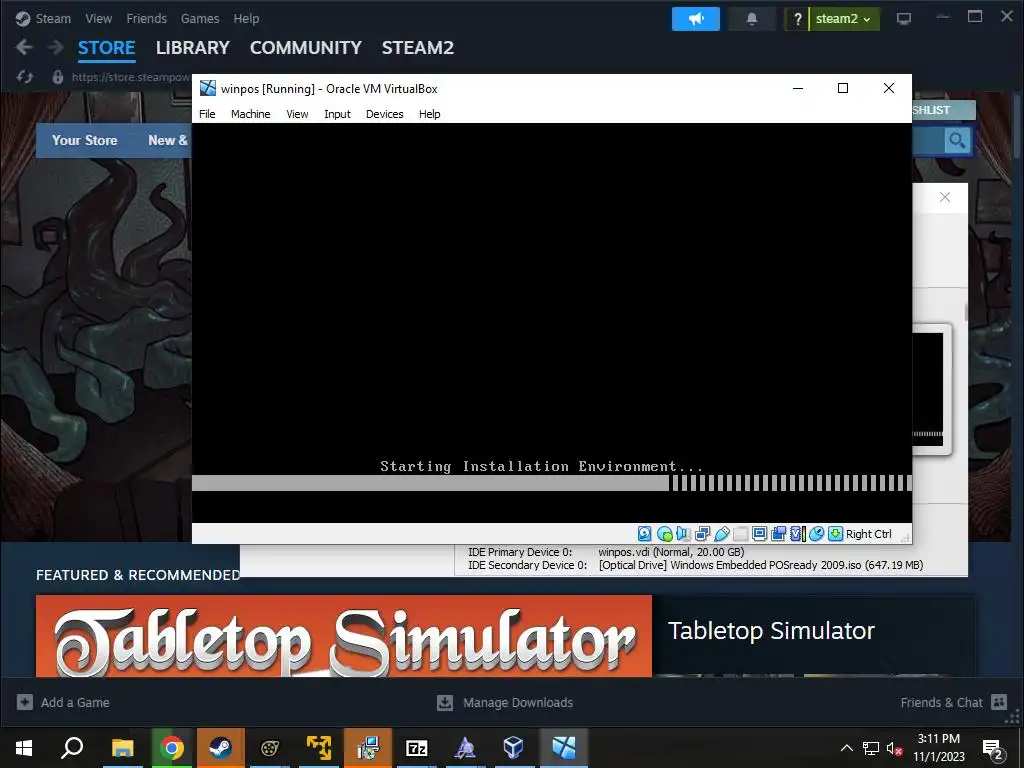Click the question mark help button in Steam
The width and height of the screenshot is (1024, 768).
pyautogui.click(x=797, y=19)
